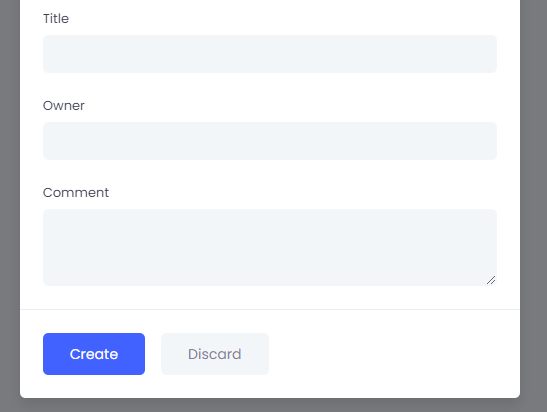Click the Comment field label
The width and height of the screenshot is (547, 412).
[x=76, y=193]
